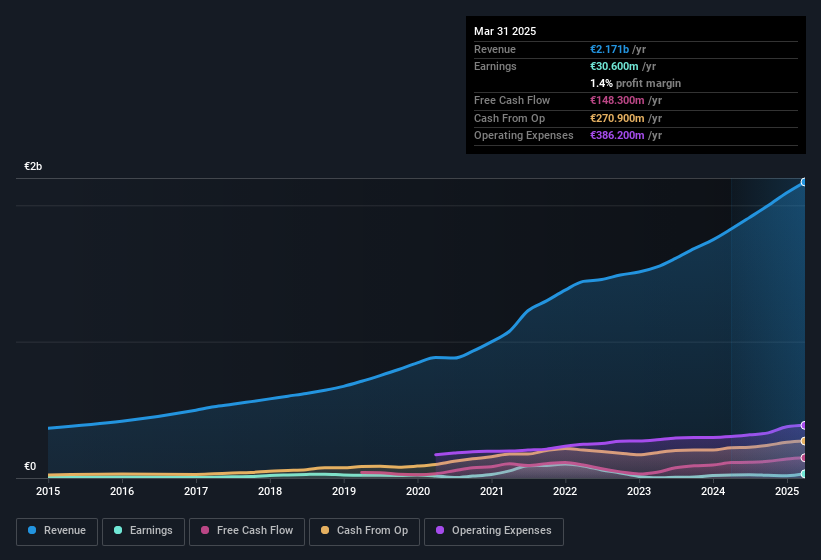
Task: Click the 2018 x-axis label
Action: [270, 491]
